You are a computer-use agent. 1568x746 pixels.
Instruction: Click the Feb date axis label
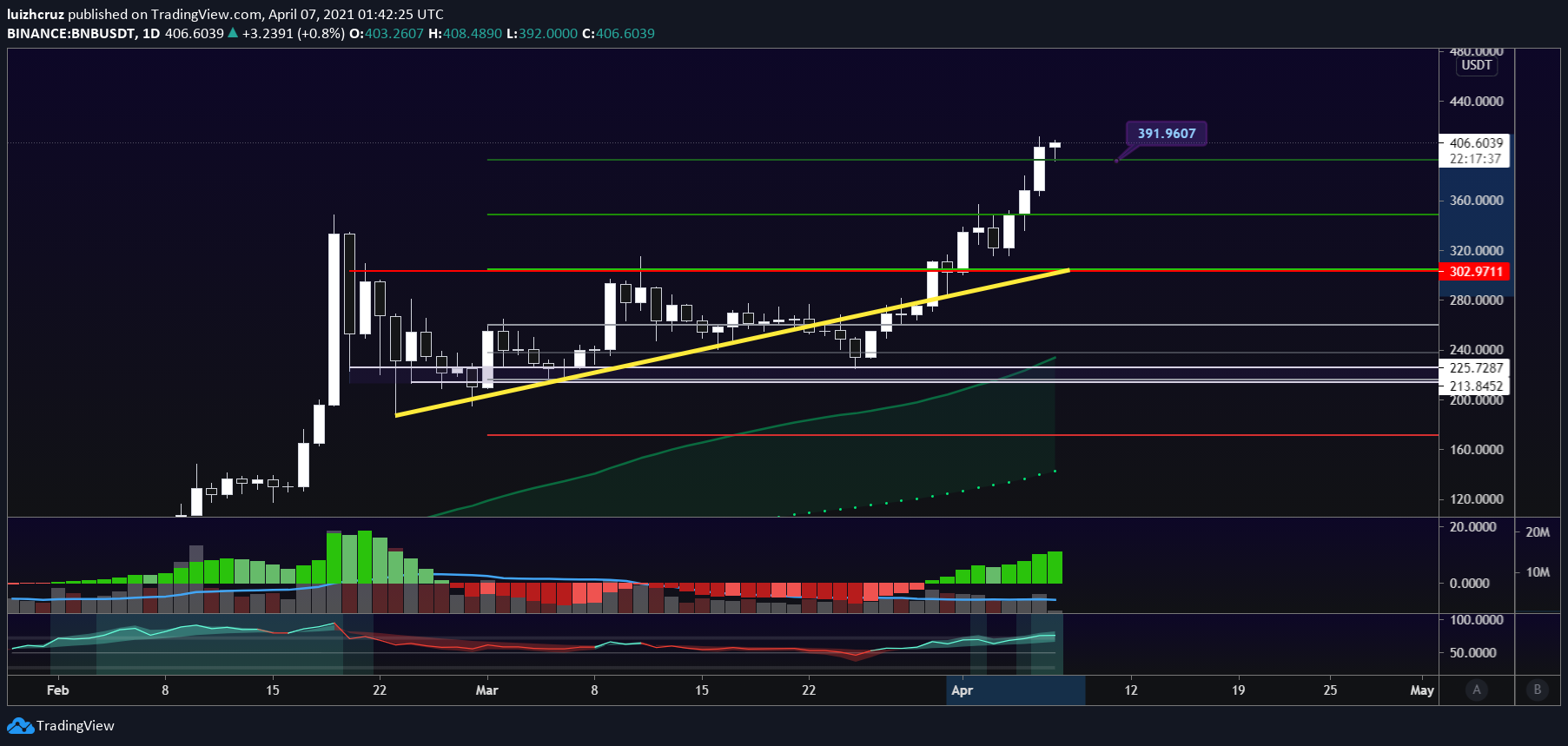tap(57, 690)
